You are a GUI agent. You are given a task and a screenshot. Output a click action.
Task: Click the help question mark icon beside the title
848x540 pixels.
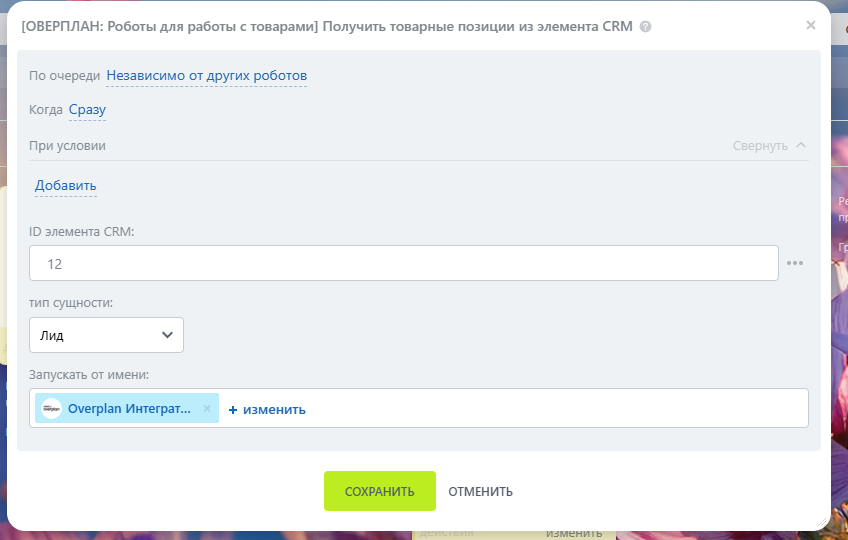(x=645, y=27)
